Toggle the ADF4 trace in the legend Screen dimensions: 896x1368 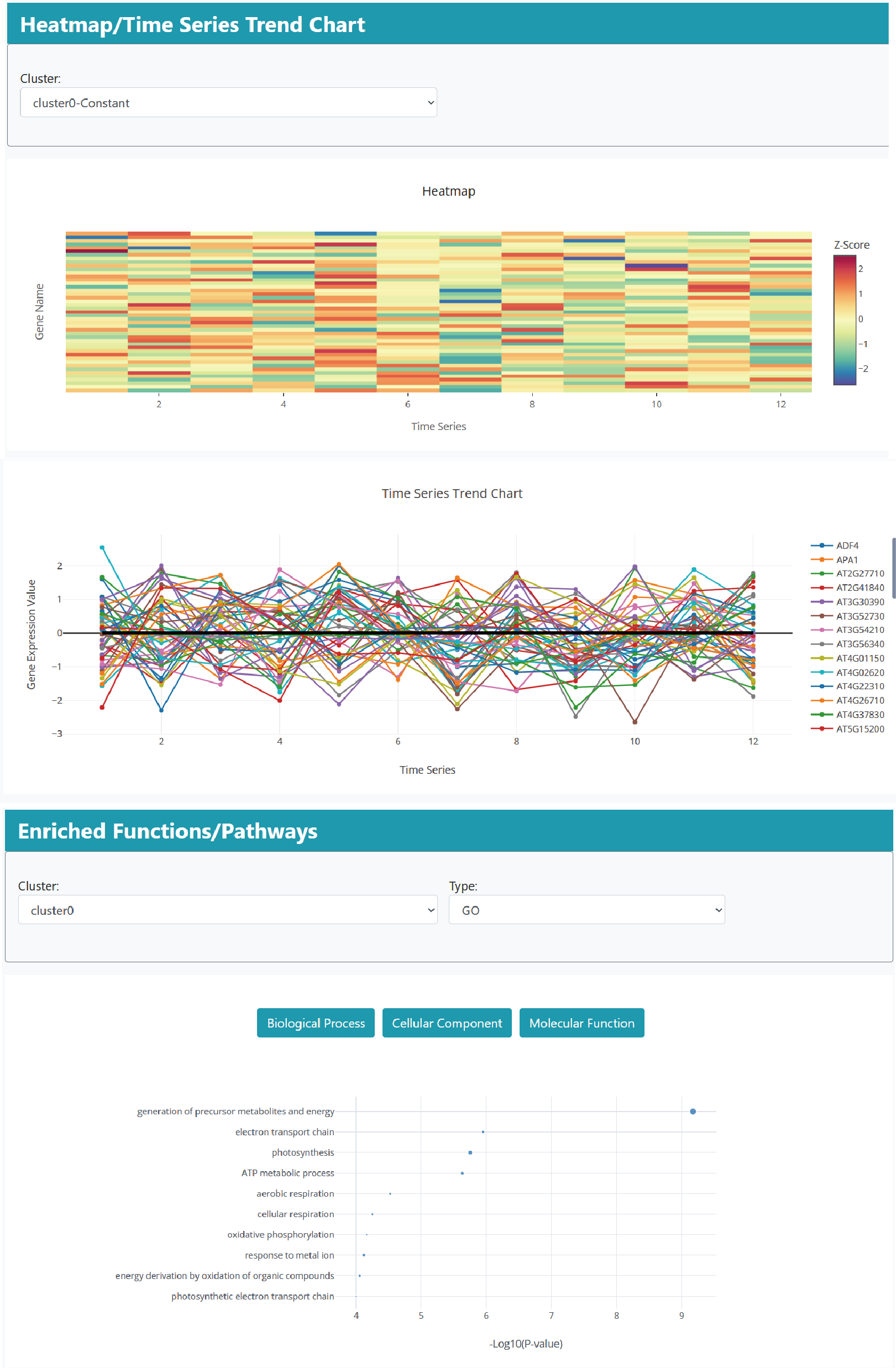coord(847,546)
